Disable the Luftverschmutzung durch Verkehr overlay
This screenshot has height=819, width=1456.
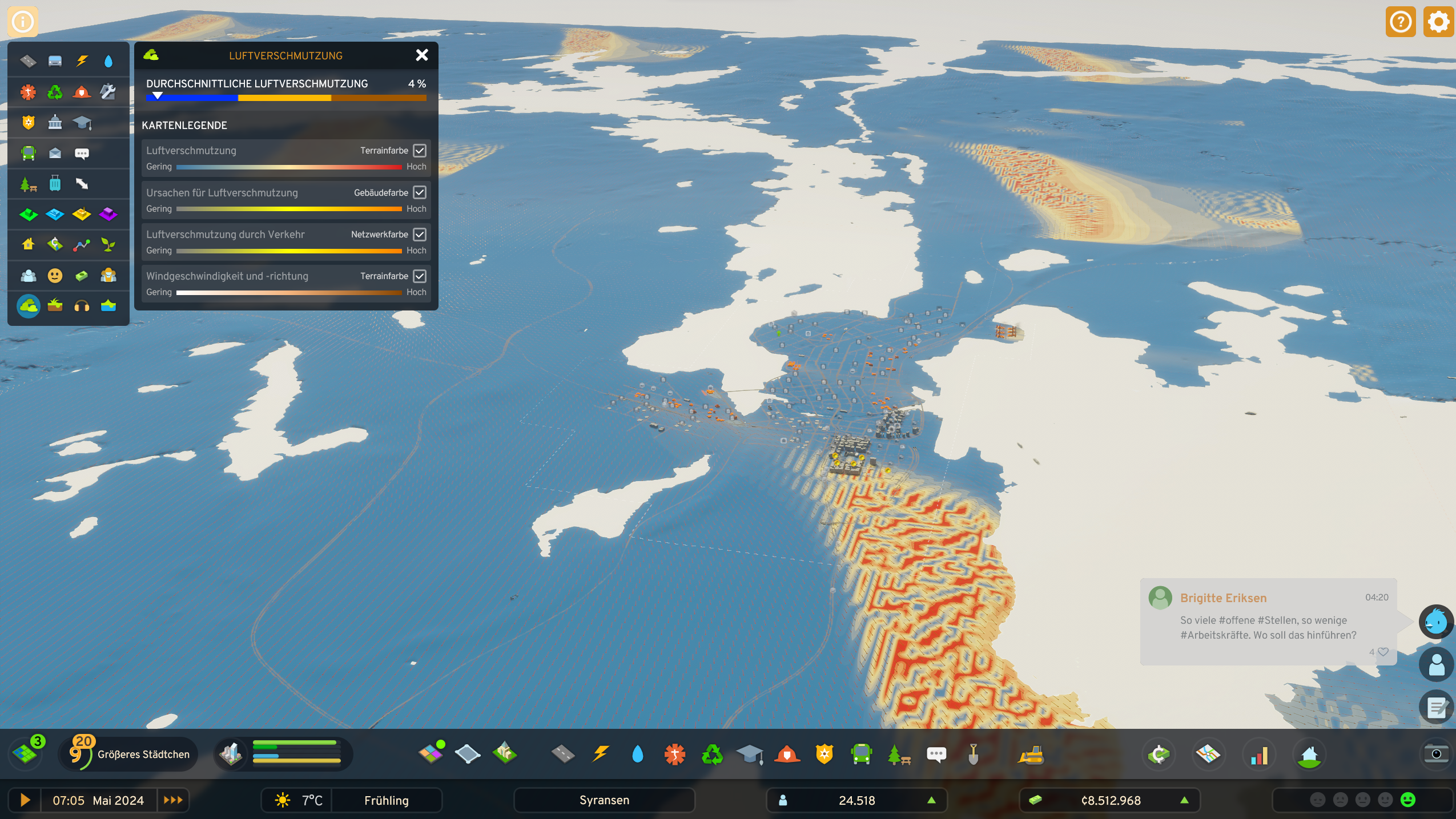(420, 234)
